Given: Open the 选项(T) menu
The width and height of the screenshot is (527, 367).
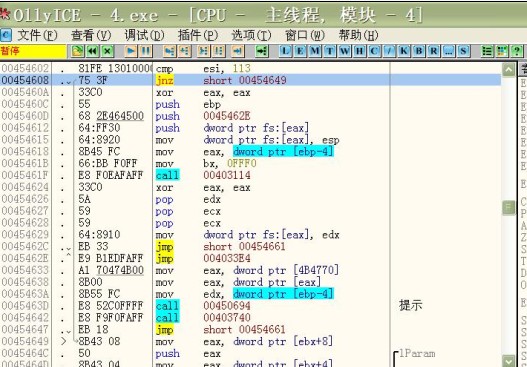Looking at the screenshot, I should [251, 35].
